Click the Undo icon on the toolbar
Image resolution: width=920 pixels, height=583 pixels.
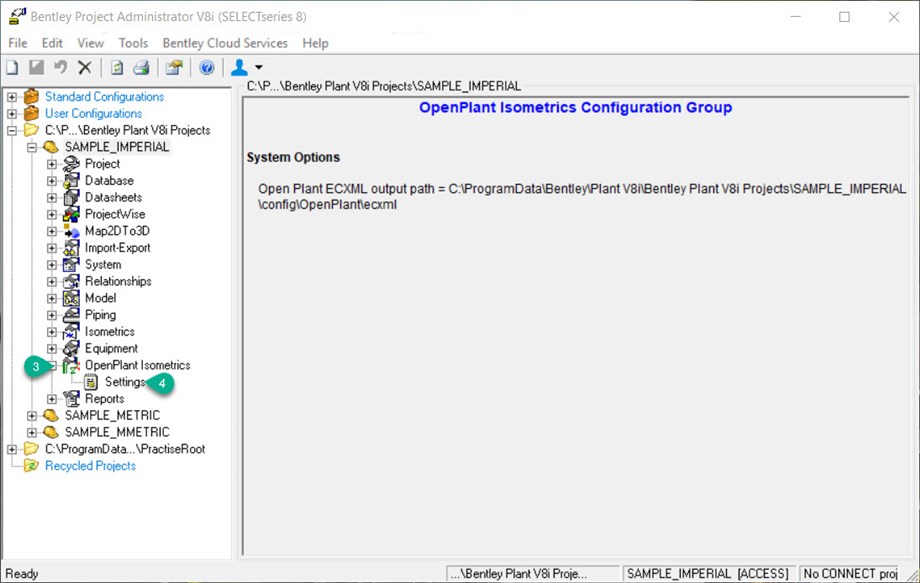point(58,67)
